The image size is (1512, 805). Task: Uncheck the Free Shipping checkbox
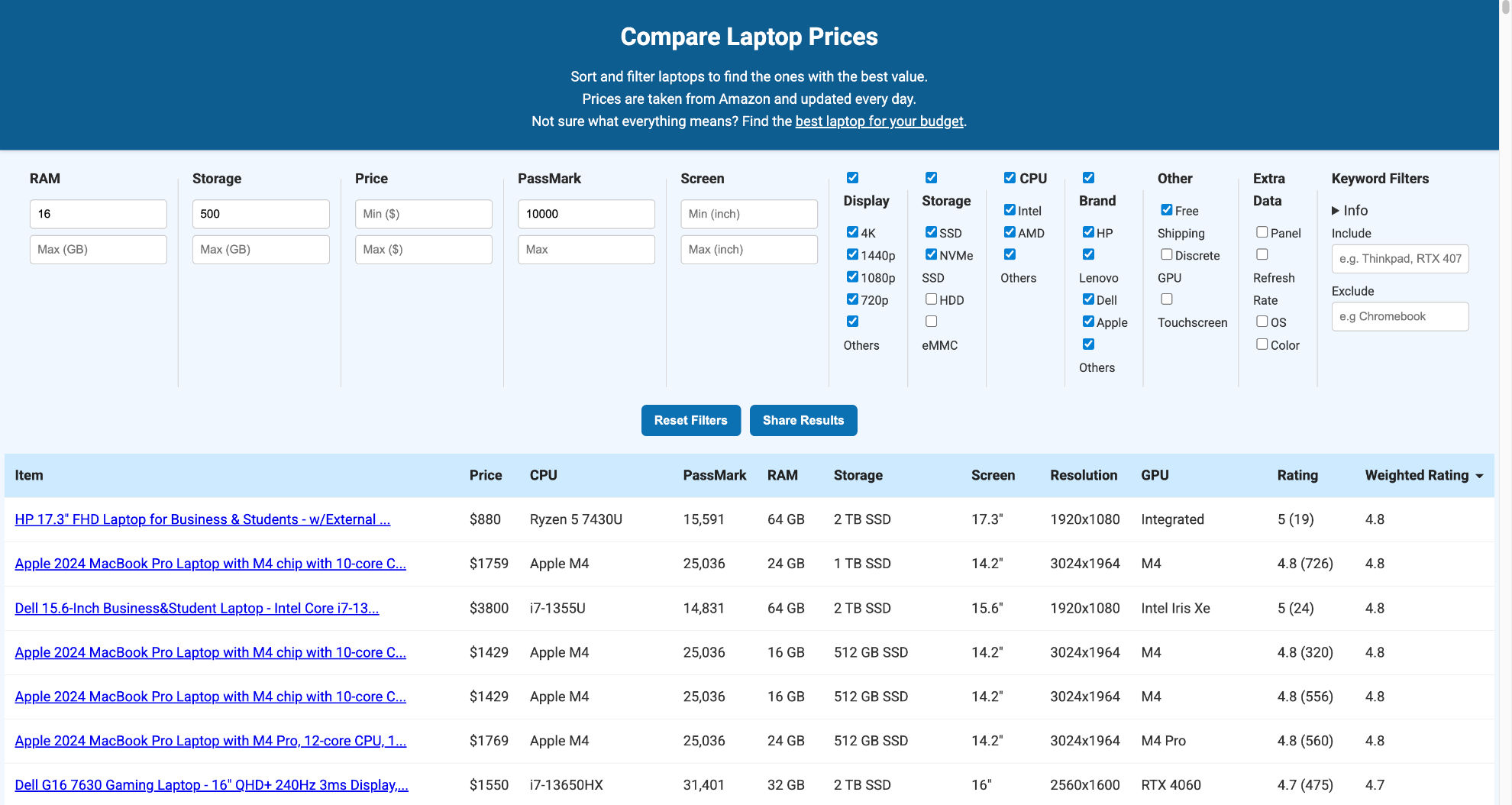click(x=1167, y=210)
